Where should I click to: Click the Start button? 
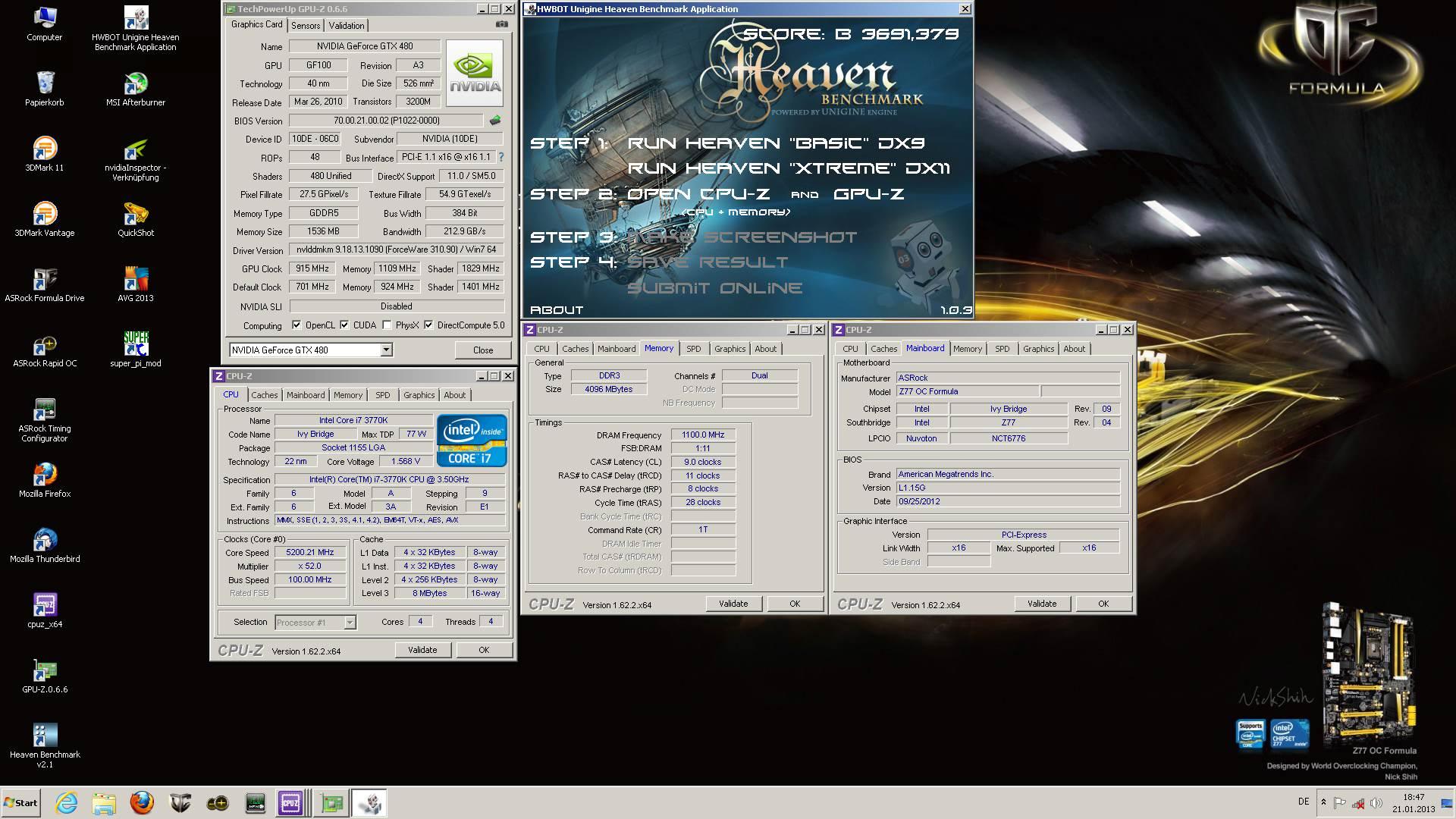click(x=20, y=802)
